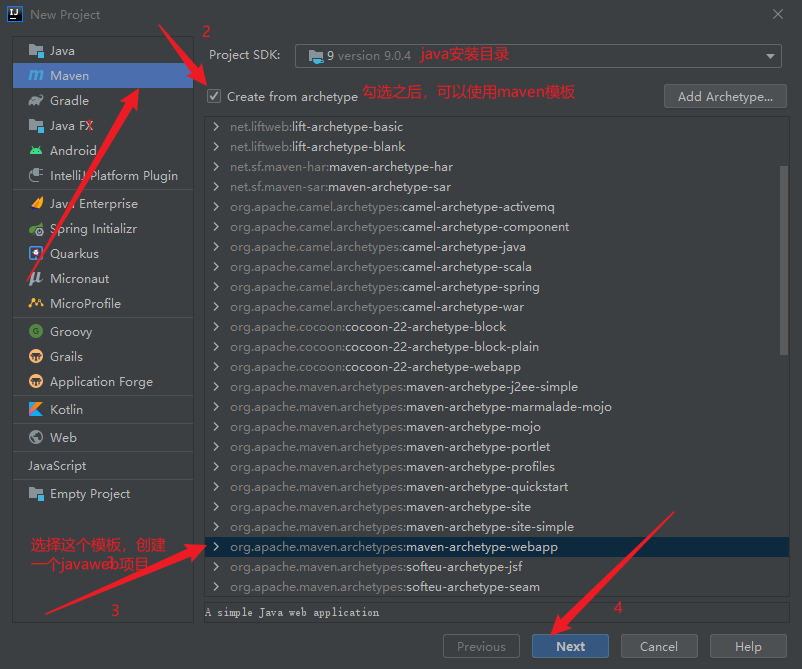The image size is (802, 669).
Task: Click the SDK folder icon in dropdown
Action: point(316,56)
